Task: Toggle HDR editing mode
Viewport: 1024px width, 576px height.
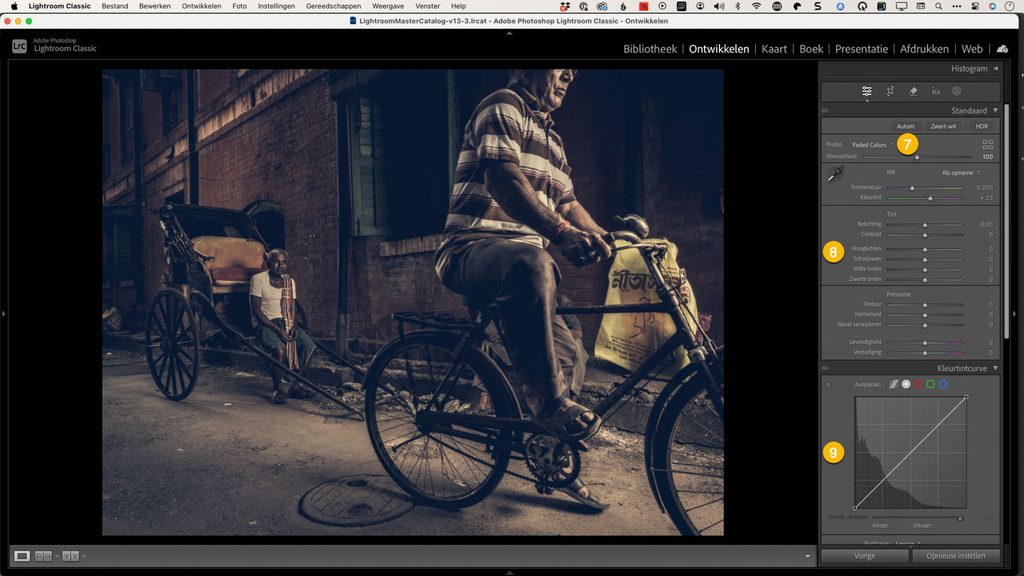Action: [982, 126]
